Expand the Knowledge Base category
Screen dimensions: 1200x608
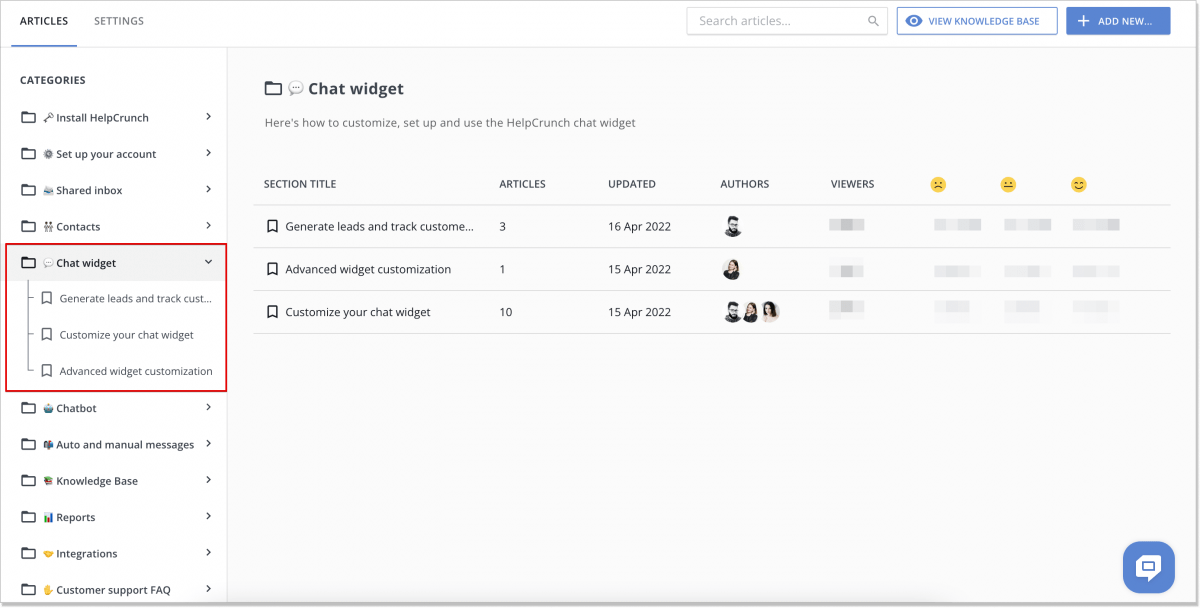[x=209, y=480]
